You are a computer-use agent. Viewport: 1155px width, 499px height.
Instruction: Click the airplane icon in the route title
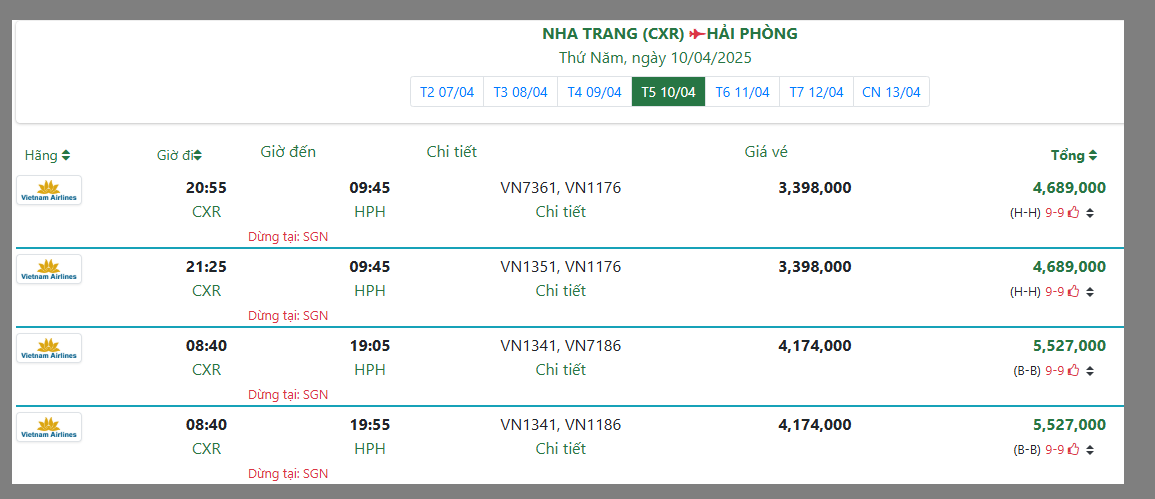point(697,34)
